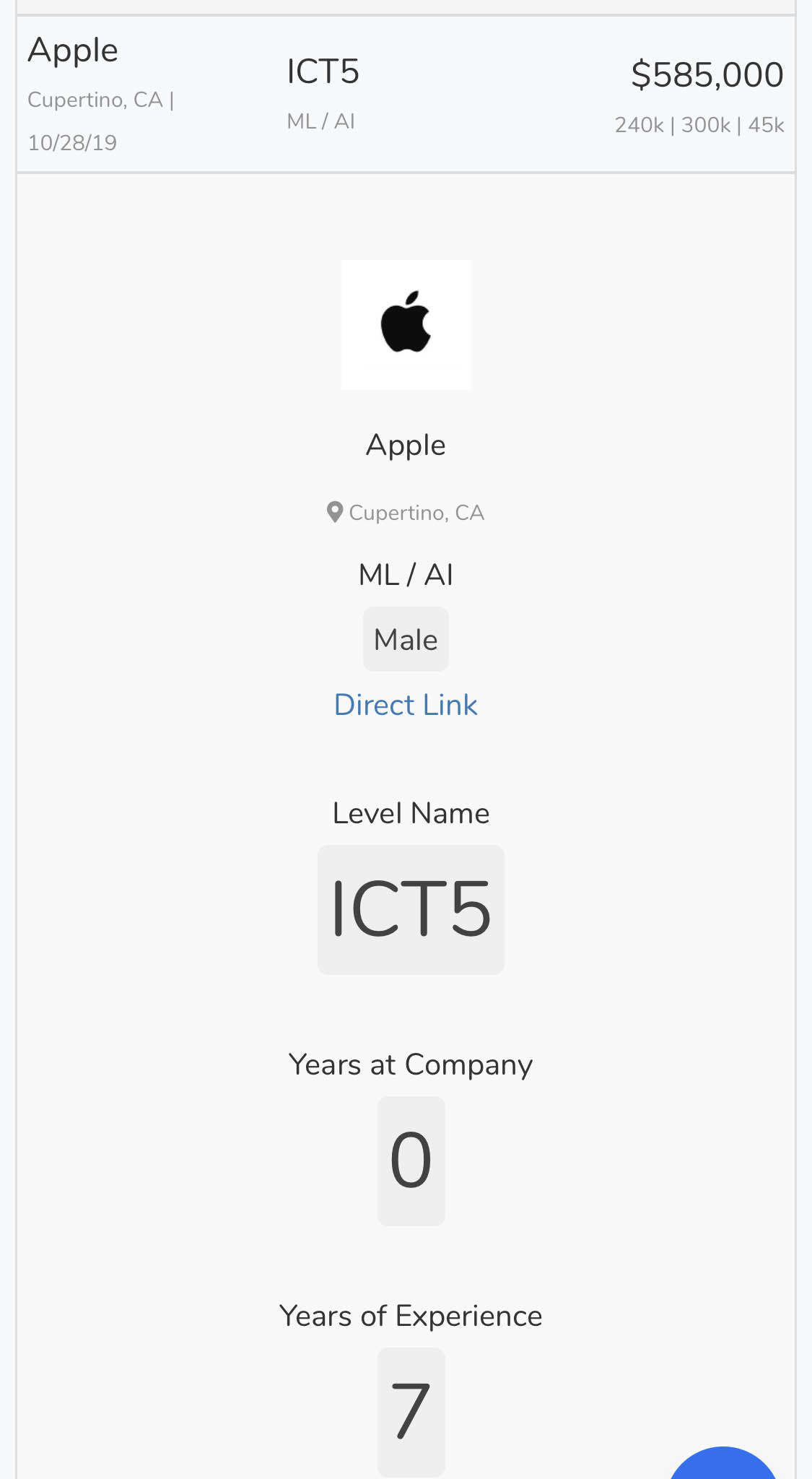Click the Apple logo thumbnail

coord(406,325)
